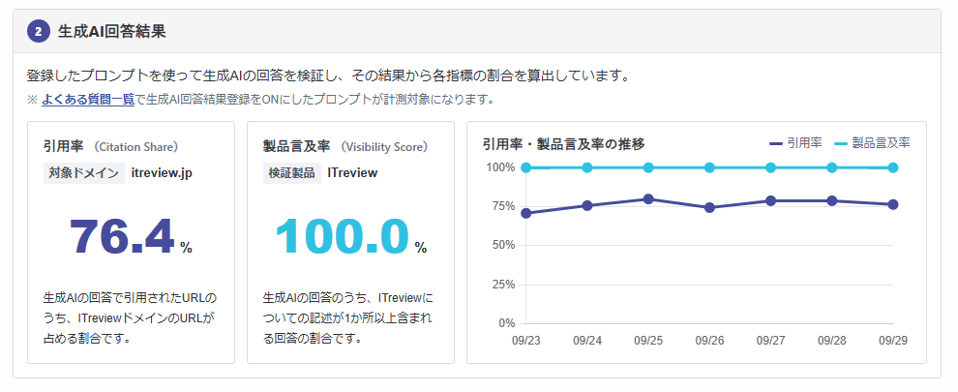Click the 引用率 data point for 09/24
The image size is (958, 392).
[x=587, y=206]
